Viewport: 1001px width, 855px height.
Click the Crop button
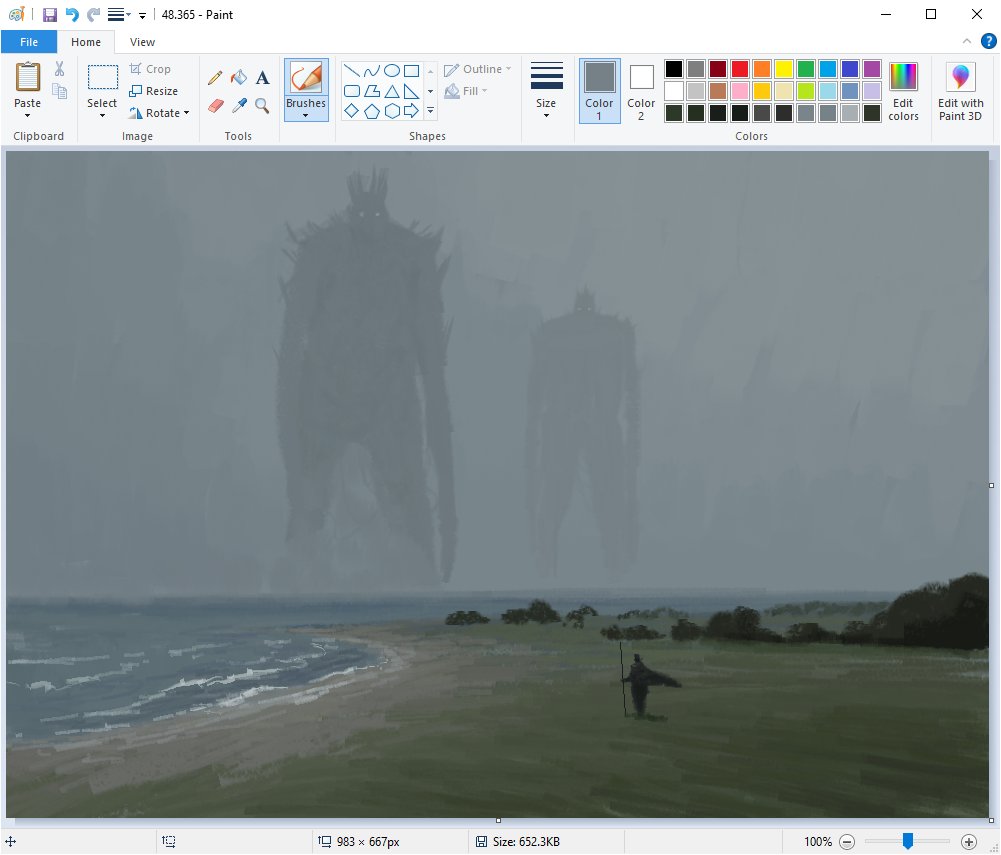coord(150,69)
